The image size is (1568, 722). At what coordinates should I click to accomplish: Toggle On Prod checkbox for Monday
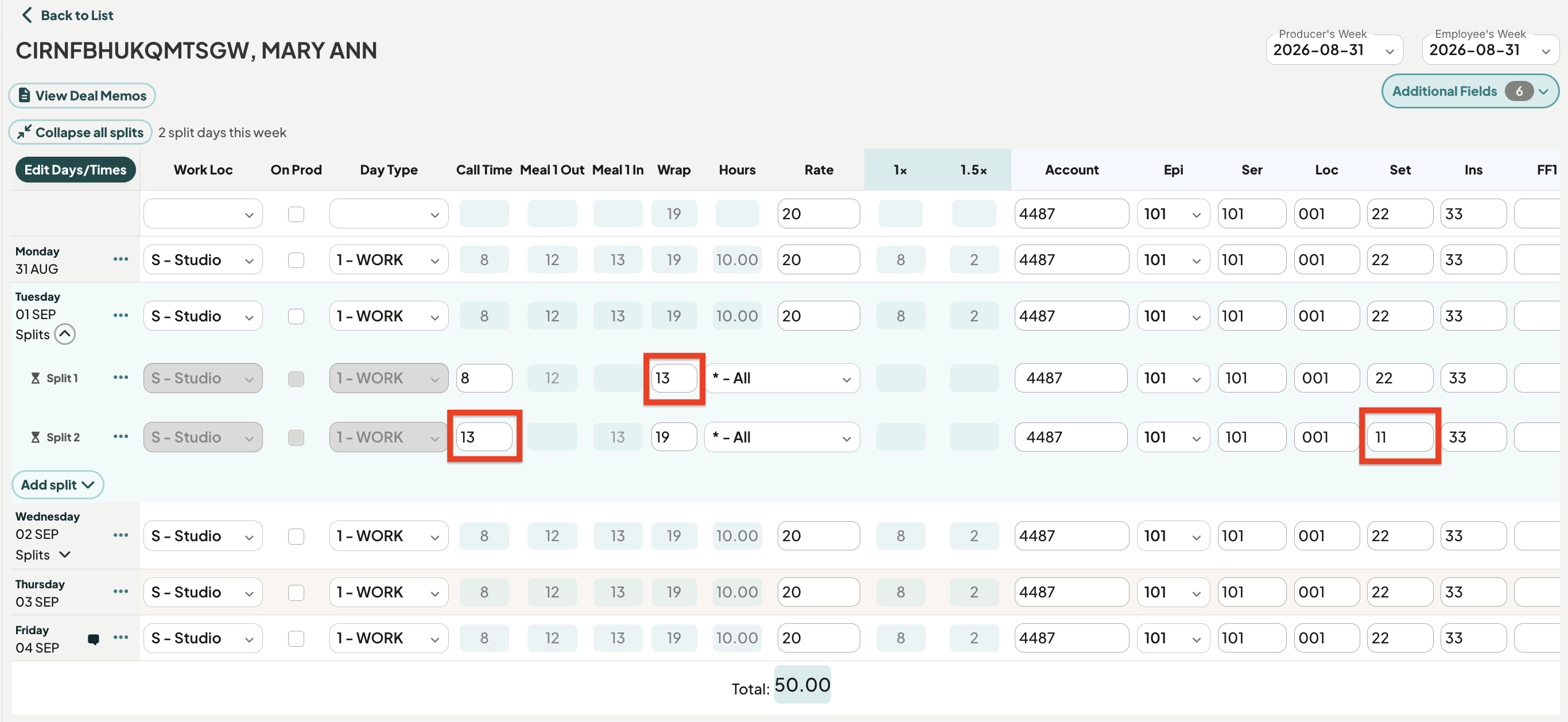click(296, 260)
